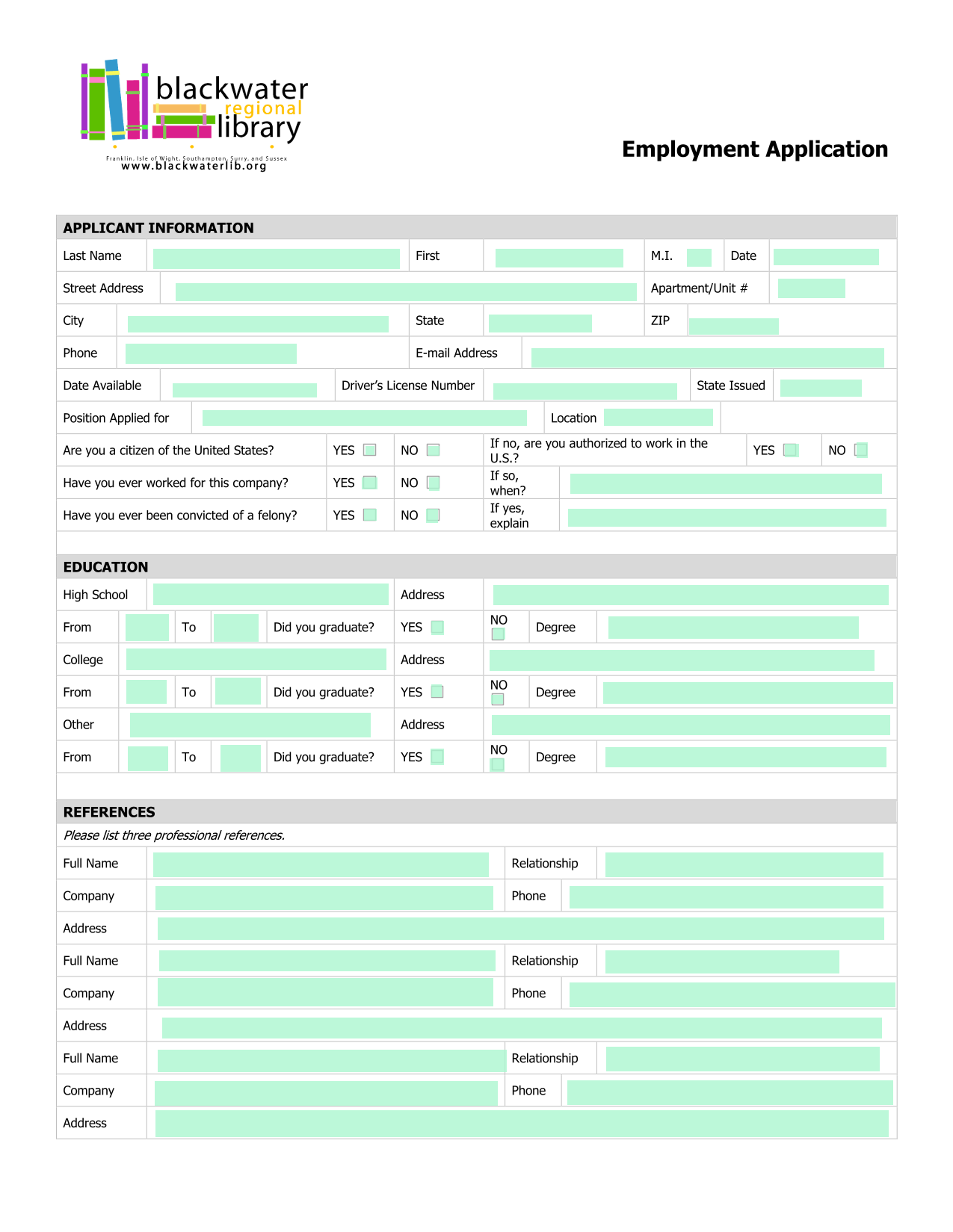The height and width of the screenshot is (1232, 953).
Task: Open the www.blackwaterlib.org link
Action: point(194,166)
